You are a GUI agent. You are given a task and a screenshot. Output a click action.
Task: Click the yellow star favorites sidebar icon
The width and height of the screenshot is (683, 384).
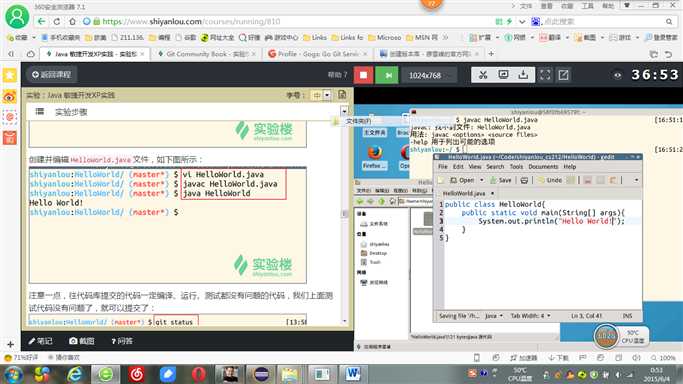tap(10, 75)
